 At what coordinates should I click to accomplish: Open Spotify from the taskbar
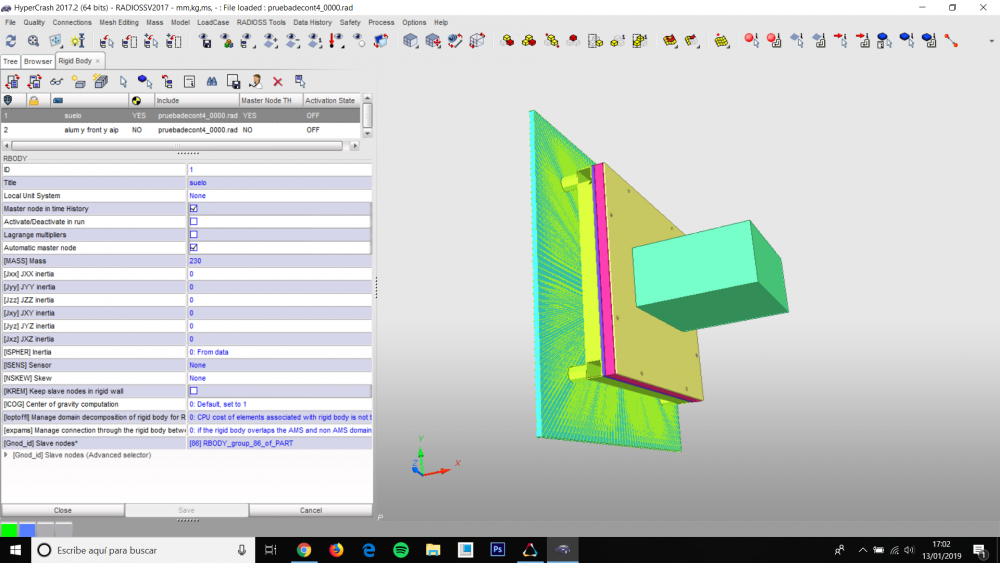point(401,550)
